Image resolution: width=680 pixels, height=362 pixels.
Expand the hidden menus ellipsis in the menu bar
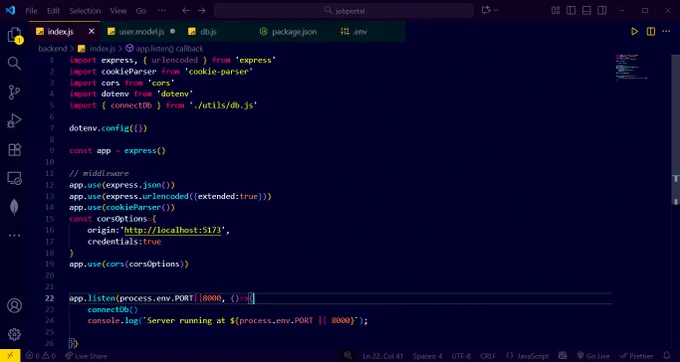coord(162,10)
